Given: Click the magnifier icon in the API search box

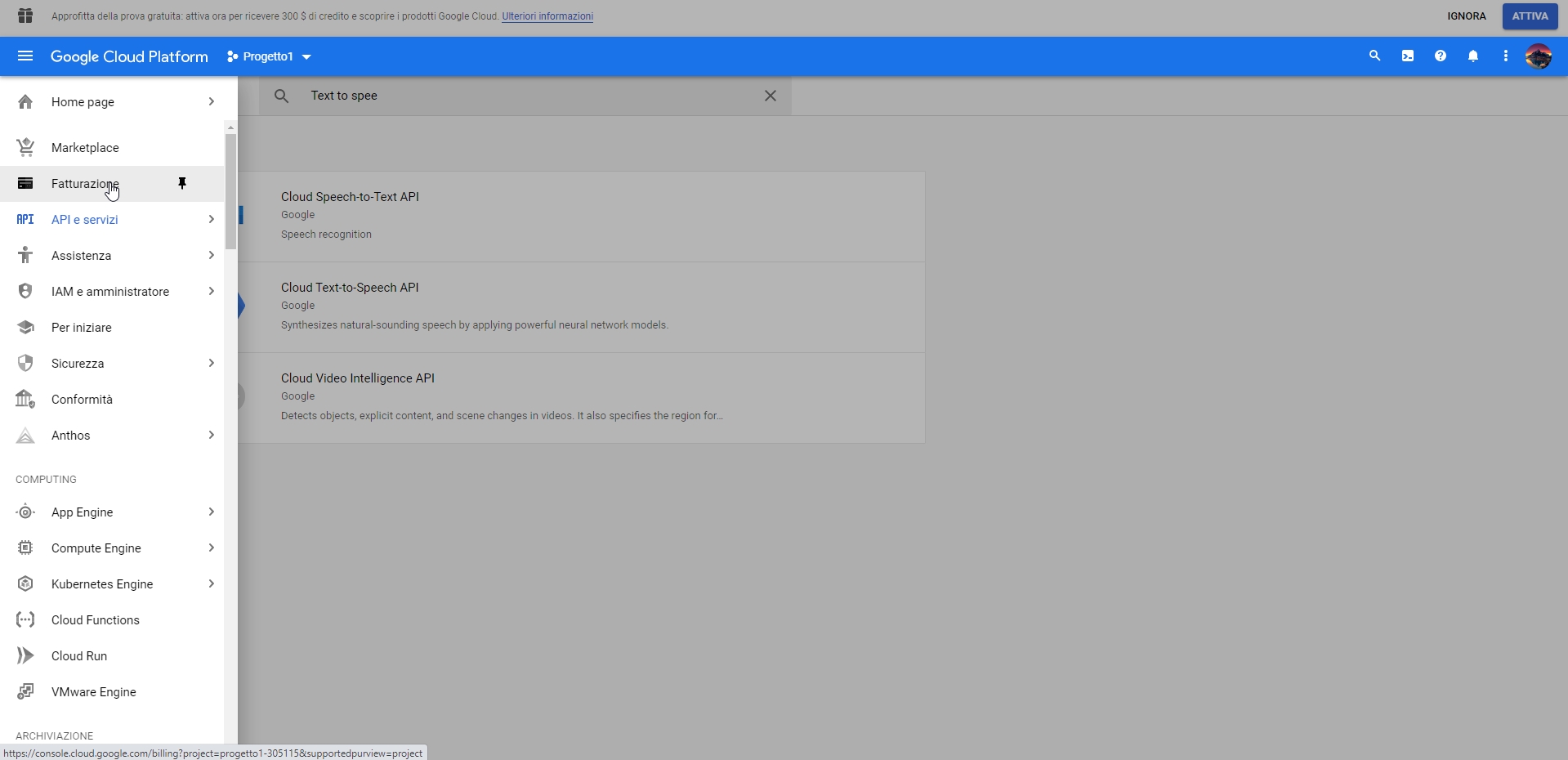Looking at the screenshot, I should click(x=282, y=96).
